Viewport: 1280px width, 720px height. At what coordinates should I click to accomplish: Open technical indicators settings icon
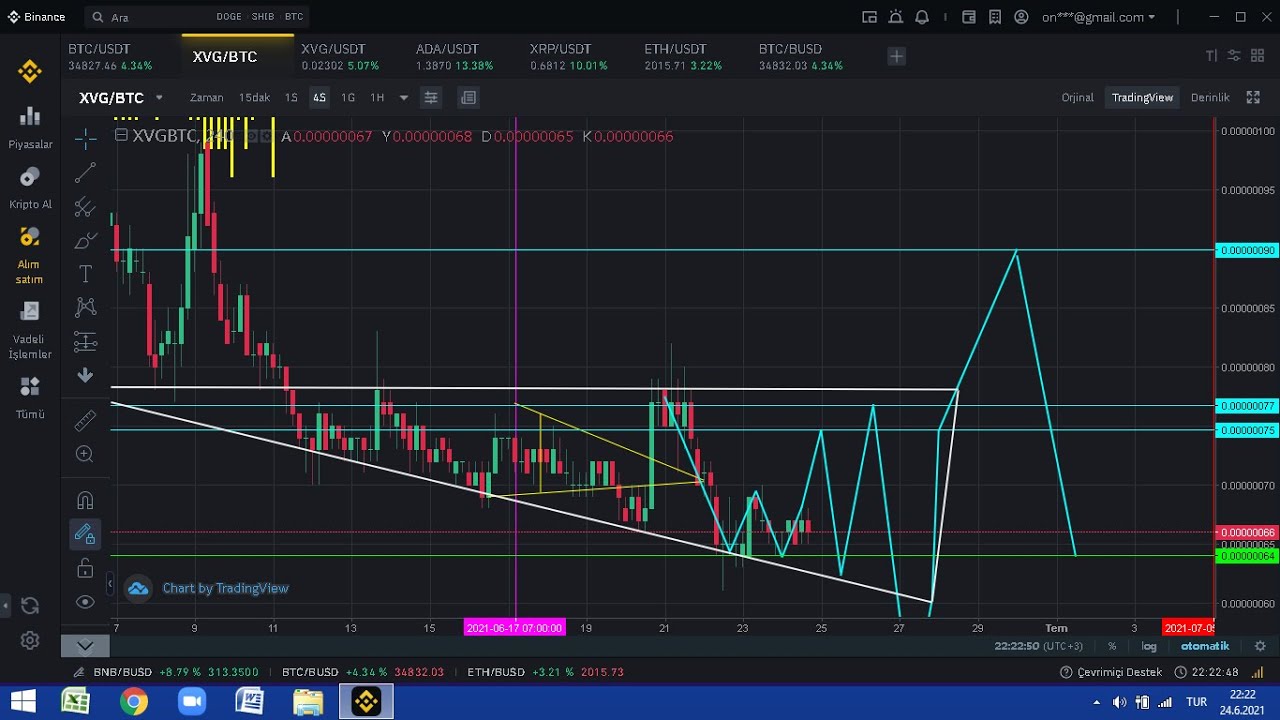click(431, 97)
